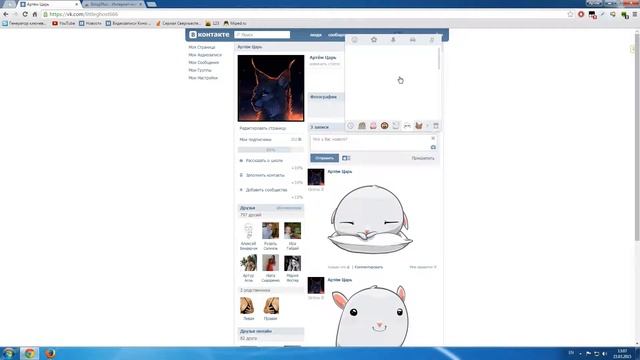Open Мои Аудиозаписи in the sidebar
This screenshot has height=360, width=640.
(205, 55)
